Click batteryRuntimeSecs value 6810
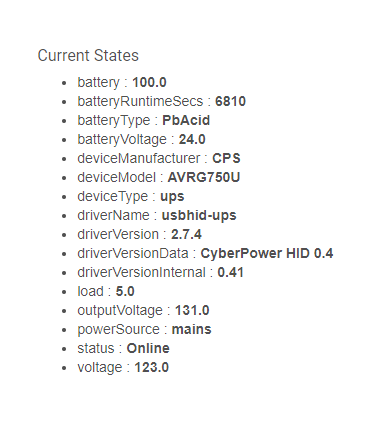This screenshot has width=372, height=429. [x=230, y=101]
